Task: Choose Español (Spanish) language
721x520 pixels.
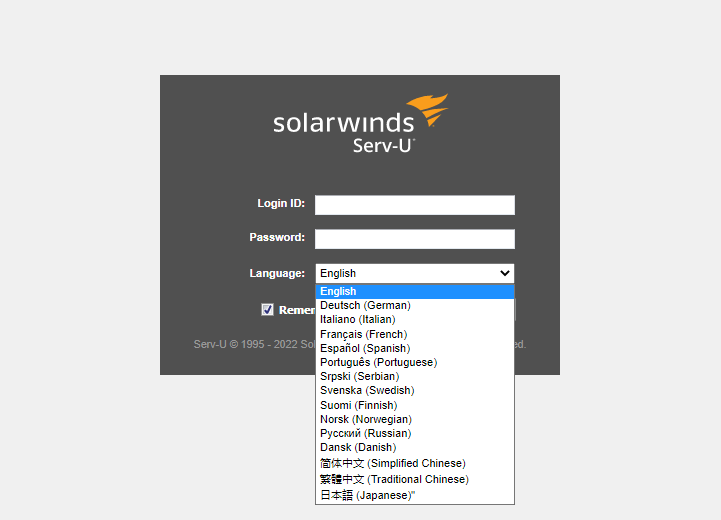Action: click(415, 349)
